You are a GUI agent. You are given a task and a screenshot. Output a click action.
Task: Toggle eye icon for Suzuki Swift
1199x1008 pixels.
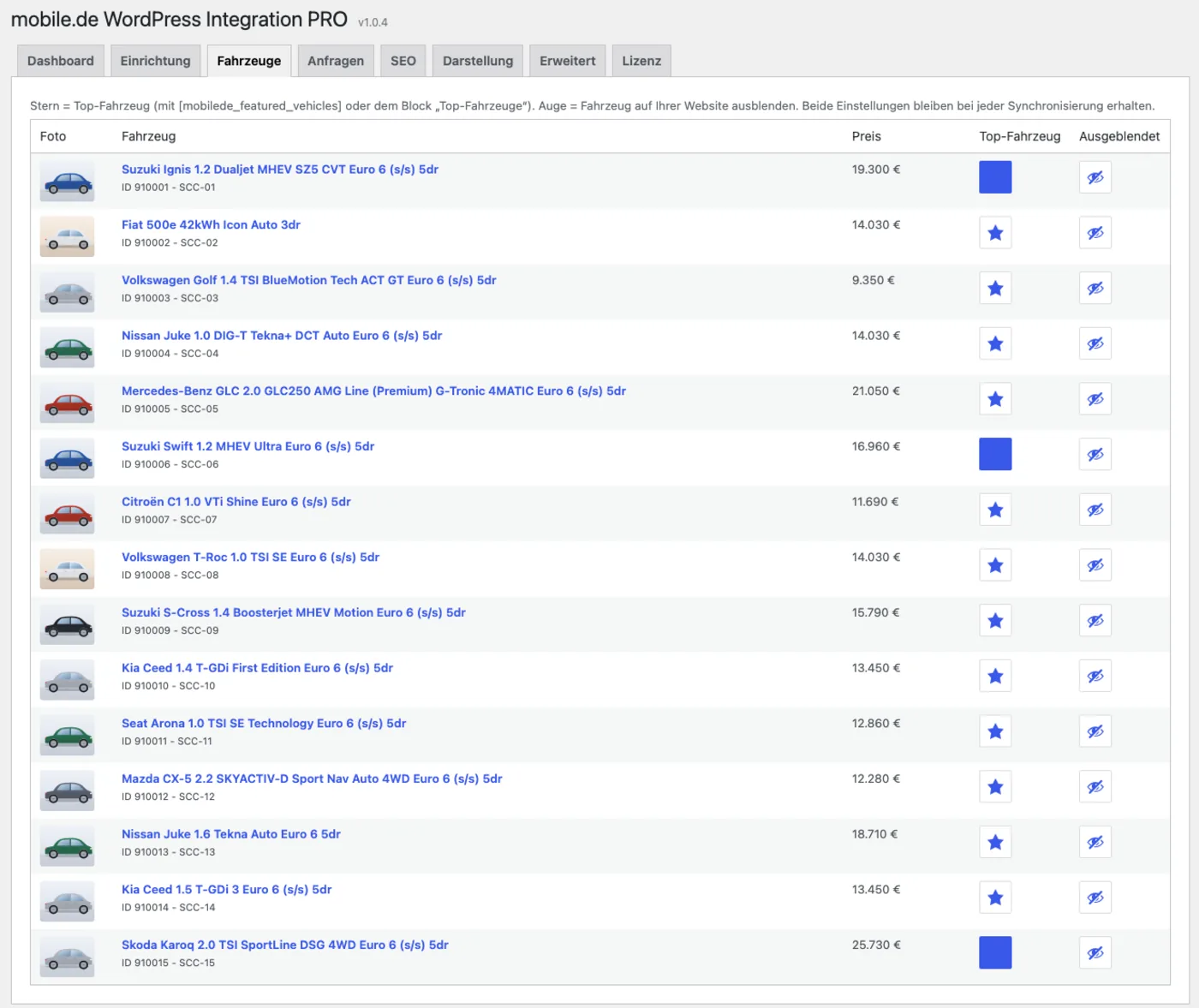[x=1095, y=454]
